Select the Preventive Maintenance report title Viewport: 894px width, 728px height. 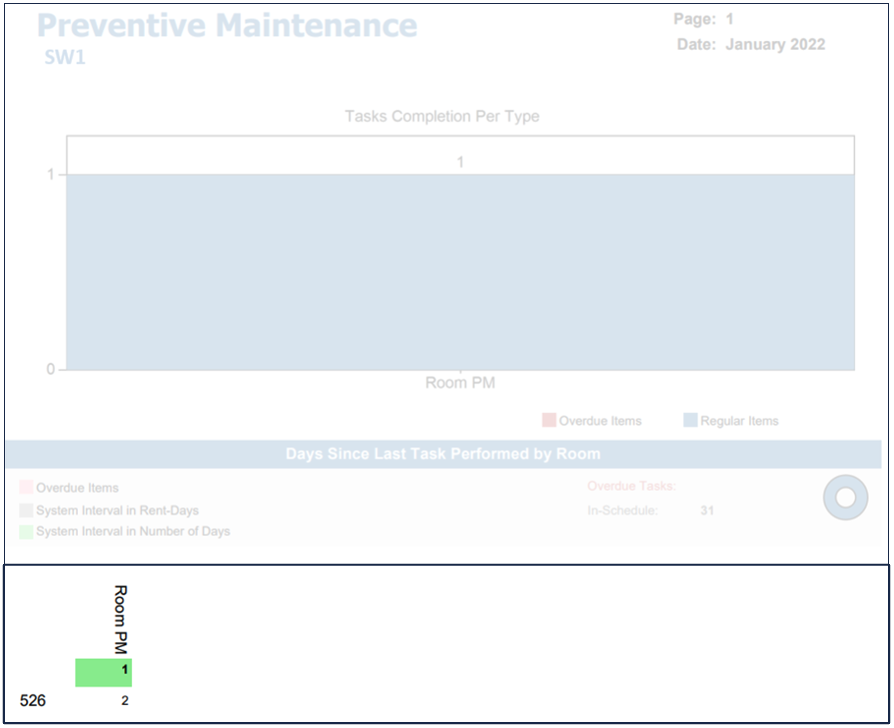coord(227,25)
